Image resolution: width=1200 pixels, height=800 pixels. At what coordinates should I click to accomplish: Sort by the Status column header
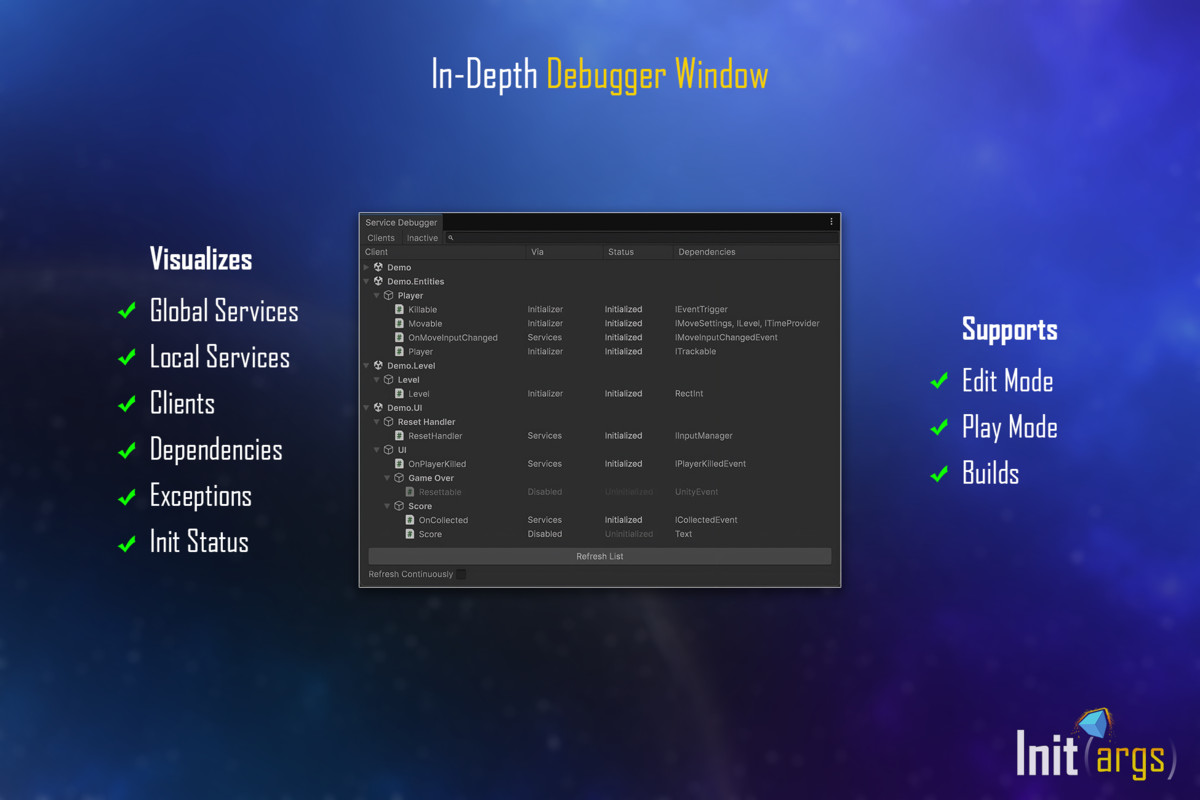638,252
